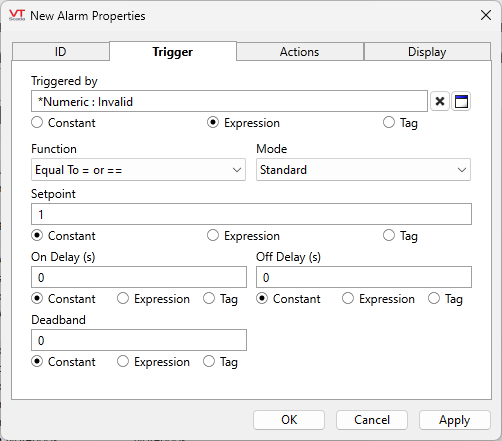Open the expression editor window icon
The image size is (502, 441).
[x=461, y=101]
